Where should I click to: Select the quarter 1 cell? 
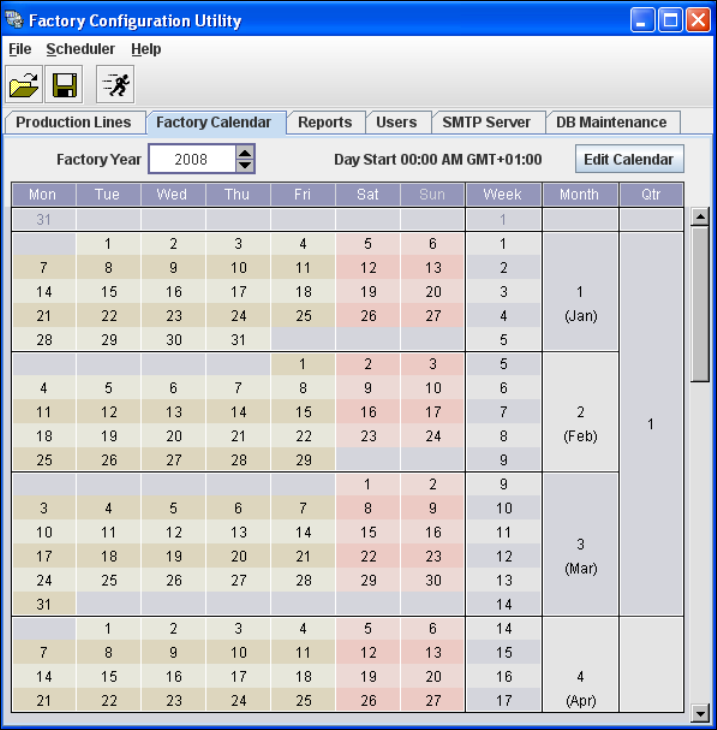[x=651, y=424]
